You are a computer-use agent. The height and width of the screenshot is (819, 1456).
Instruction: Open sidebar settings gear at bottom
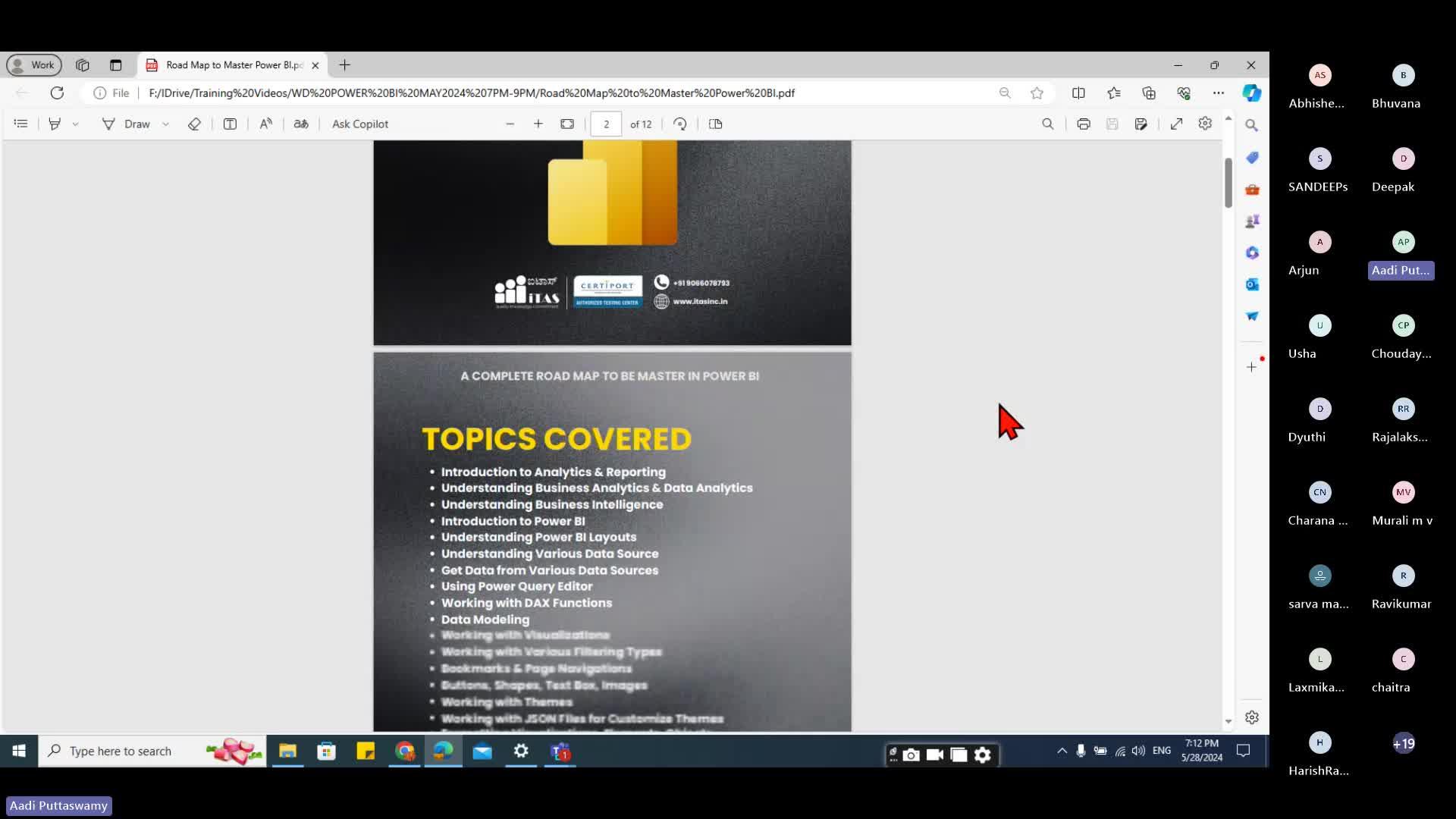(x=1252, y=717)
